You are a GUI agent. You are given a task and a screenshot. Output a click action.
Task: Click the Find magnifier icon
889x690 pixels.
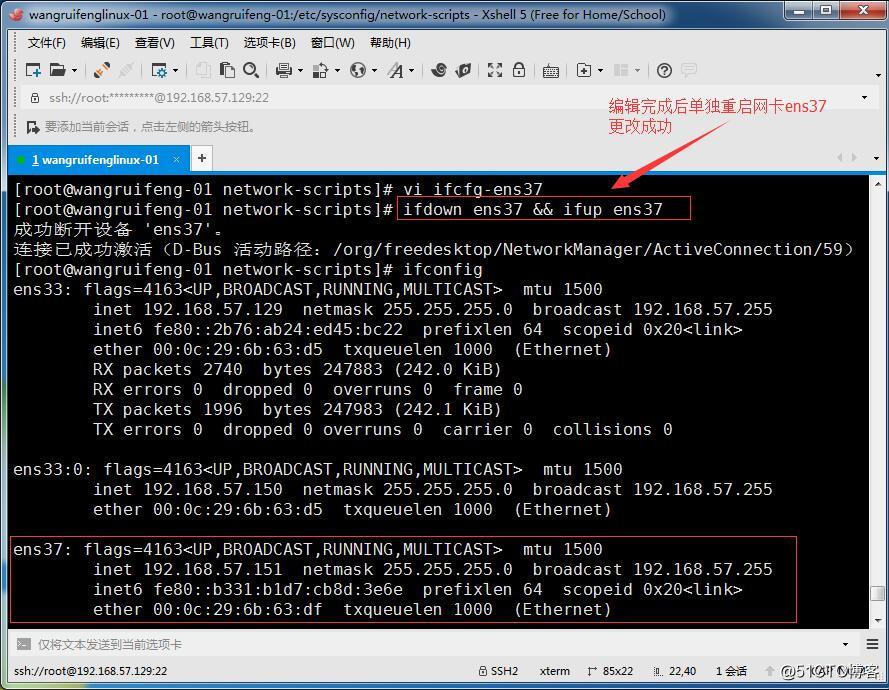(x=251, y=70)
